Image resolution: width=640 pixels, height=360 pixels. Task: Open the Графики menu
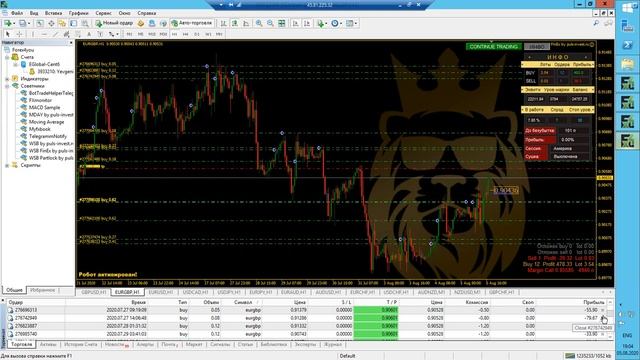(78, 13)
